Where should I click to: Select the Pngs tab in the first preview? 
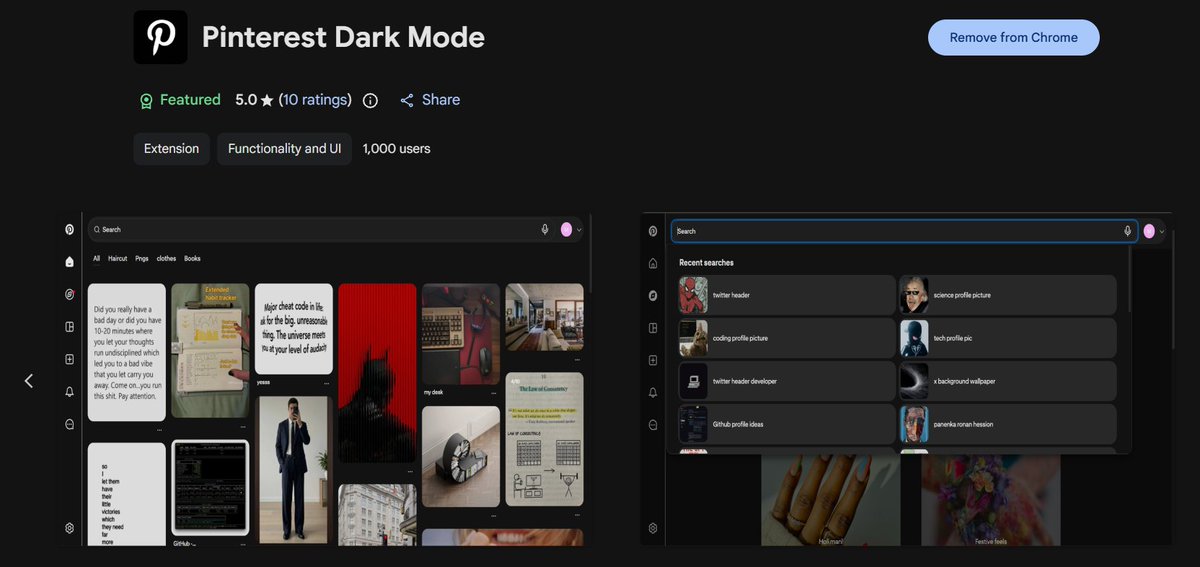point(142,258)
